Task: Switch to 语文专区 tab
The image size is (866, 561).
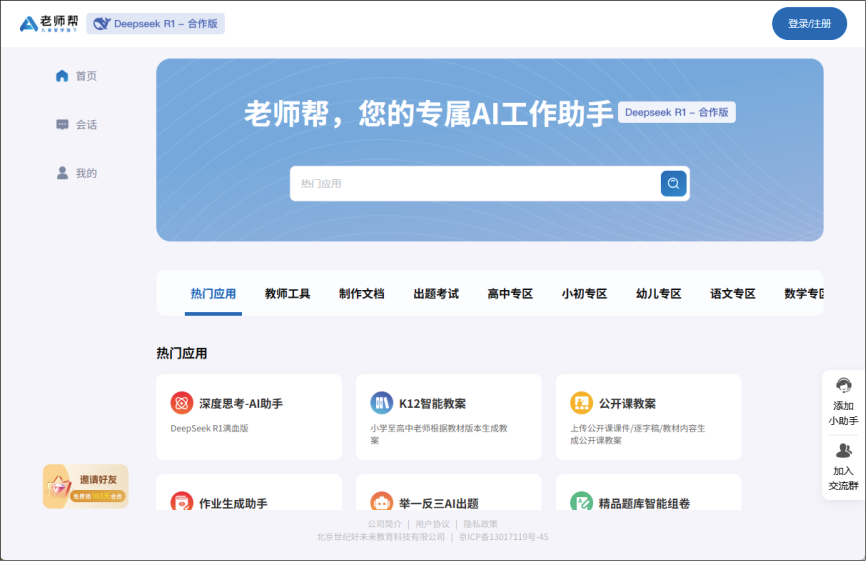Action: tap(732, 294)
